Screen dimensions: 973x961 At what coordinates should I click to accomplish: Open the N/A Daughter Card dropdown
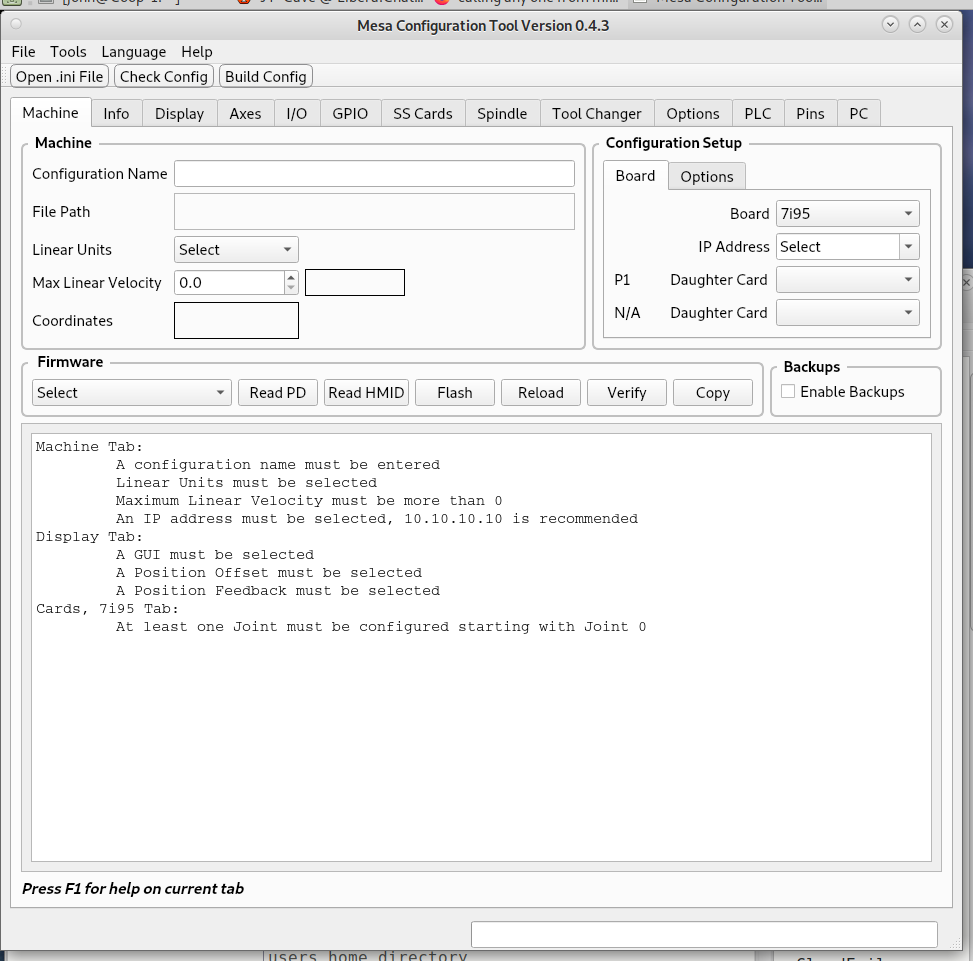[x=848, y=313]
